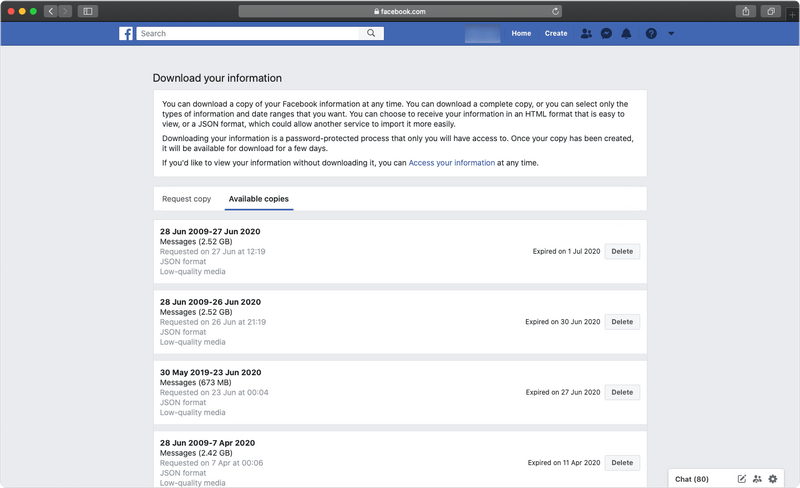Open Create in top navigation
800x488 pixels.
click(556, 33)
